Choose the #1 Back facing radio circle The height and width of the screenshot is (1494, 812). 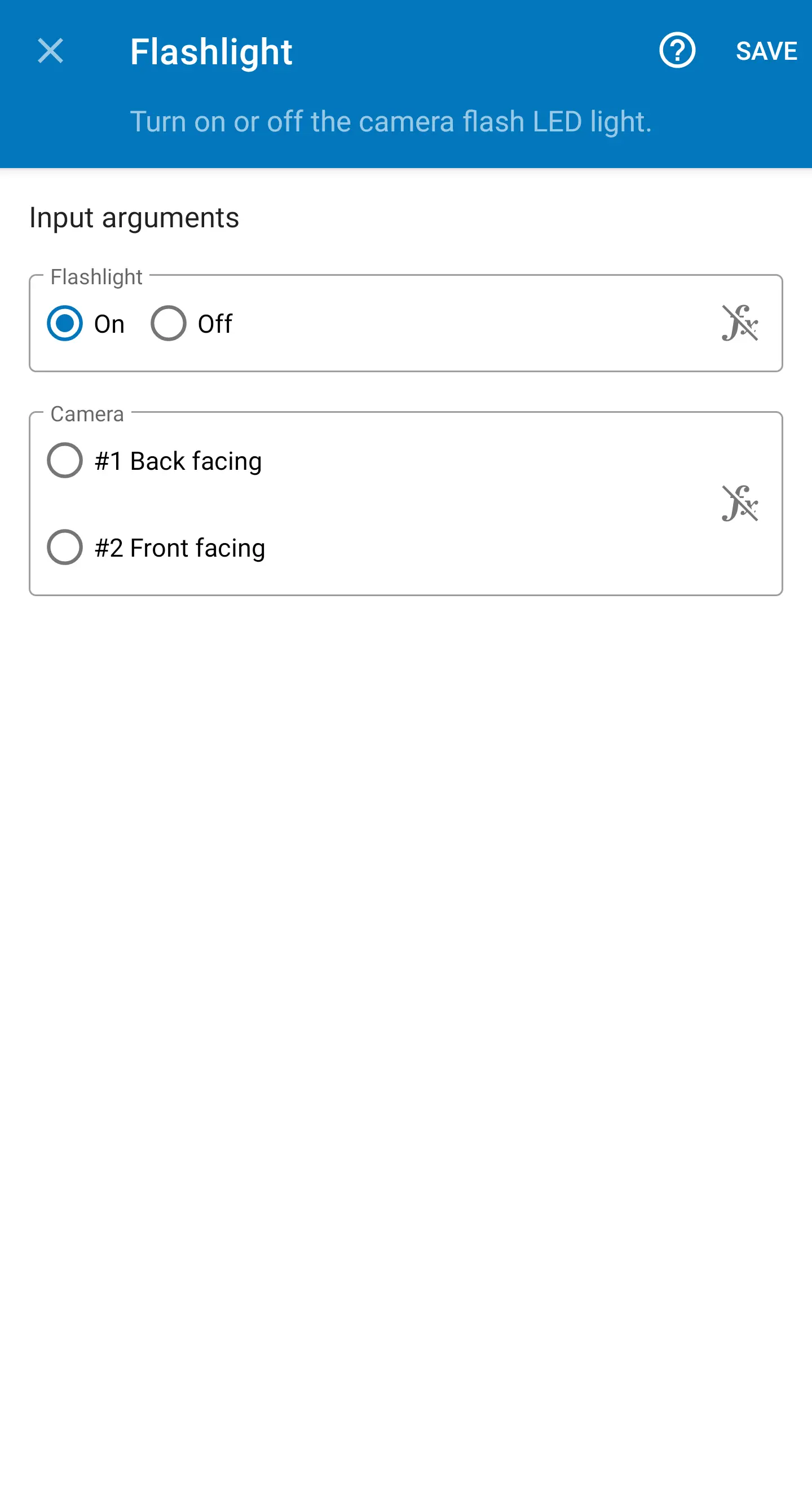[64, 461]
